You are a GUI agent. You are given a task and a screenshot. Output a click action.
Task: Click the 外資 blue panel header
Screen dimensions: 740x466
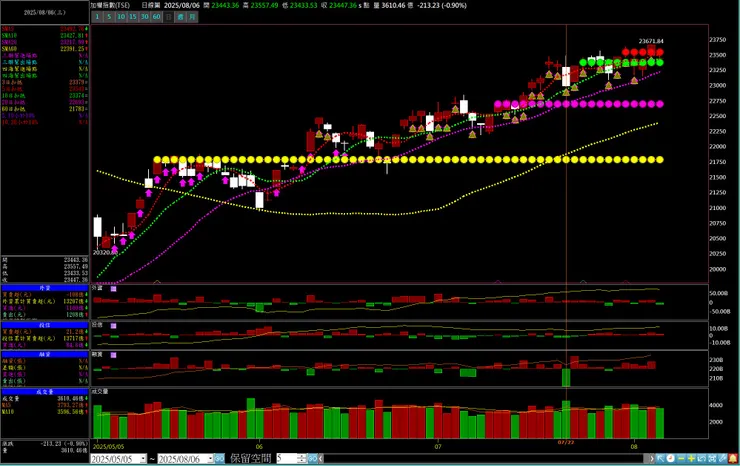tap(44, 288)
